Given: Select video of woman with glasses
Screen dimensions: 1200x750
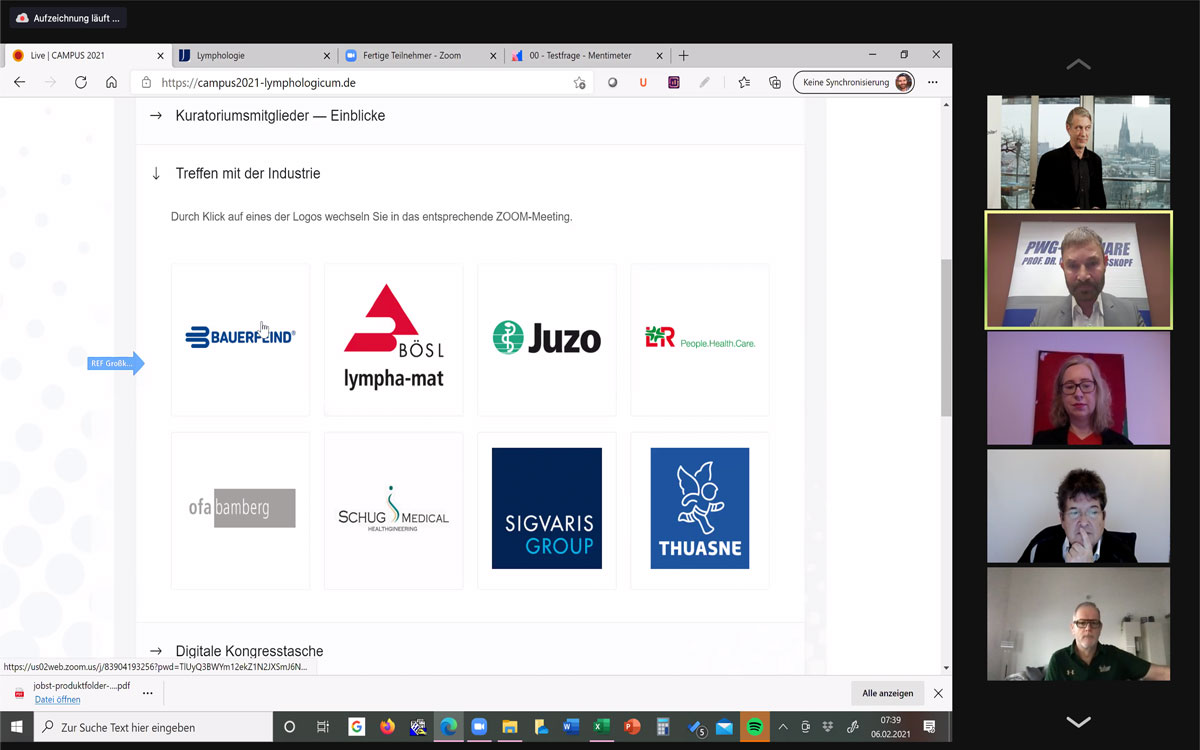Looking at the screenshot, I should 1078,388.
